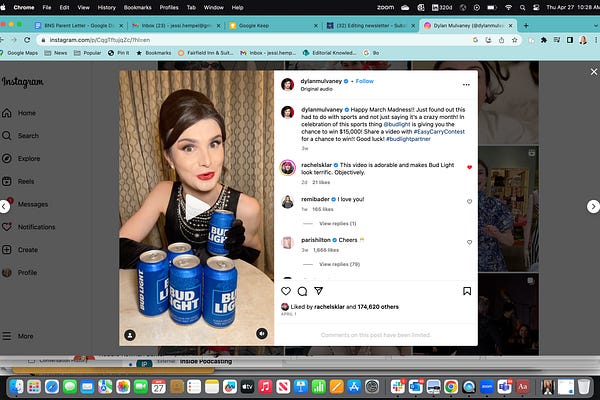Viewport: 600px width, 400px height.
Task: Open Reels in the sidebar
Action: [x=18, y=181]
